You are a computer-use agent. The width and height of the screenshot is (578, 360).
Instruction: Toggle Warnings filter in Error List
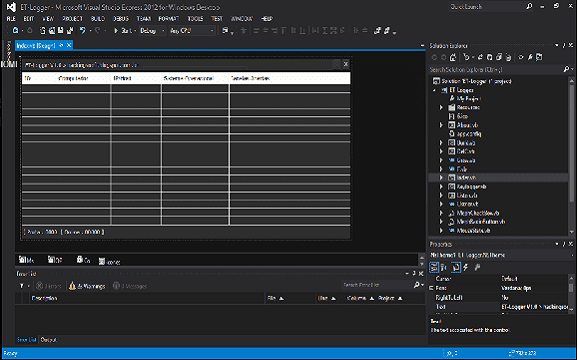point(87,286)
